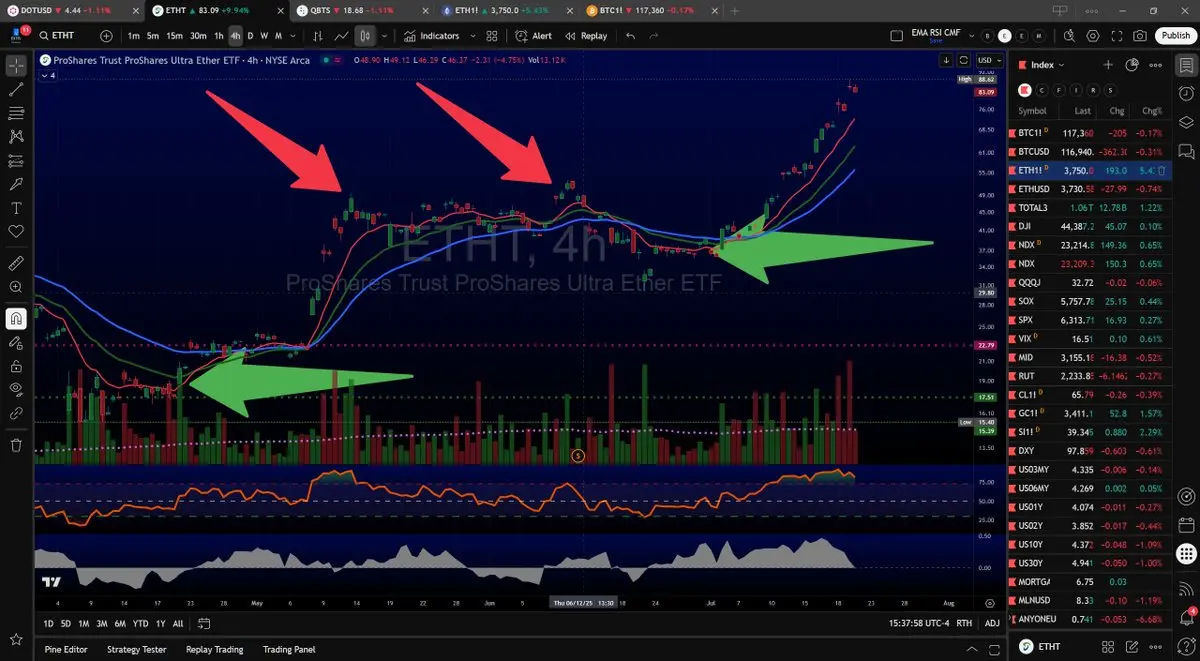Toggle magnet mode on the drawing toolbar
Image resolution: width=1200 pixels, height=661 pixels.
(x=16, y=319)
